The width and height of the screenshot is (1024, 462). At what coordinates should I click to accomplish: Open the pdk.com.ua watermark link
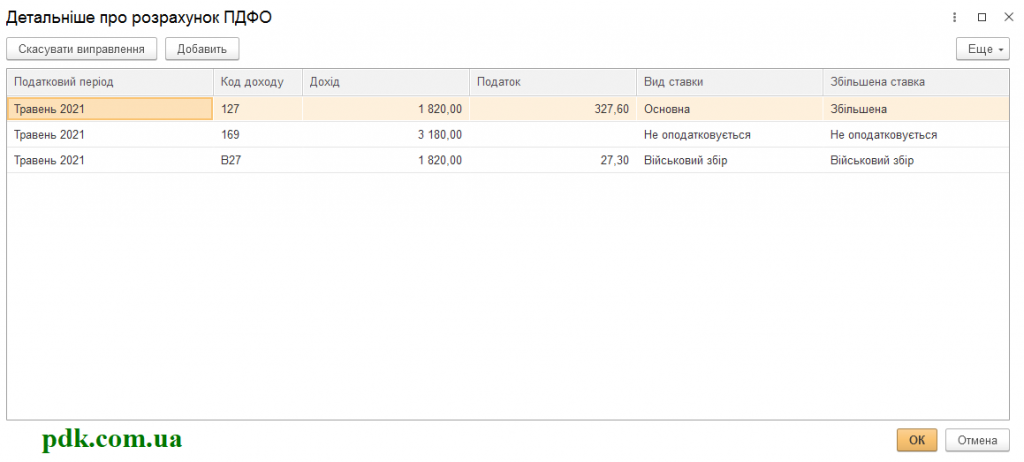(x=112, y=439)
